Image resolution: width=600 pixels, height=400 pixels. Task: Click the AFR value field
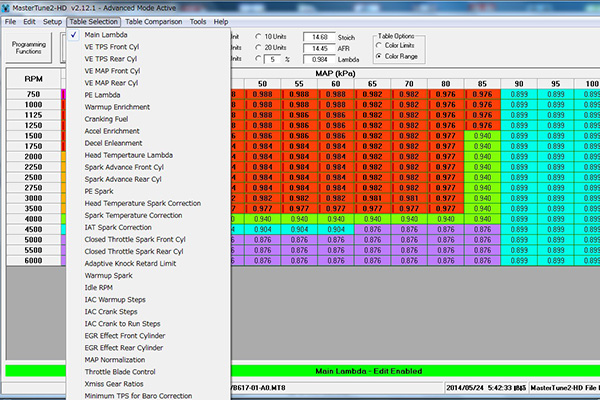click(x=321, y=47)
